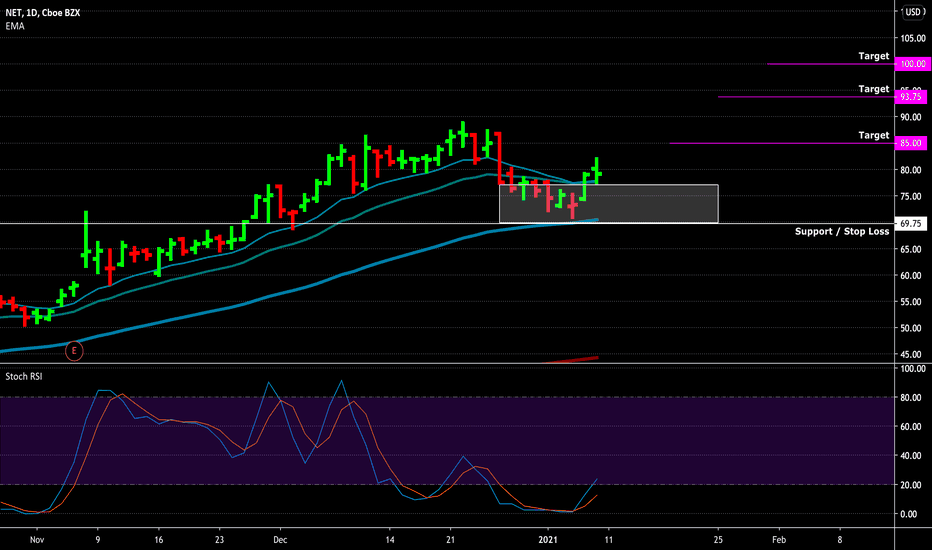Select the 85.00 target price tag
The image size is (932, 550).
(911, 143)
